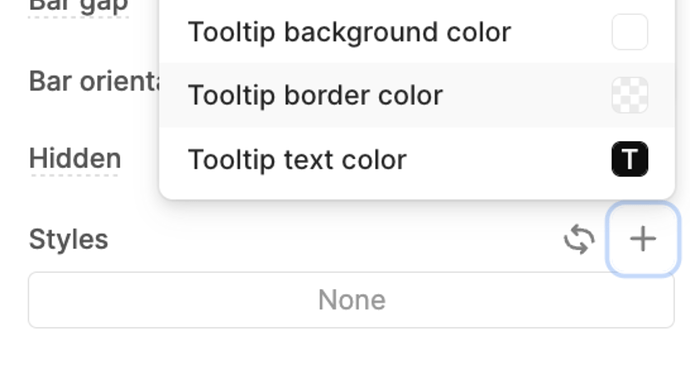The height and width of the screenshot is (367, 690).
Task: Pick the white Tooltip background color swatch
Action: coord(630,32)
